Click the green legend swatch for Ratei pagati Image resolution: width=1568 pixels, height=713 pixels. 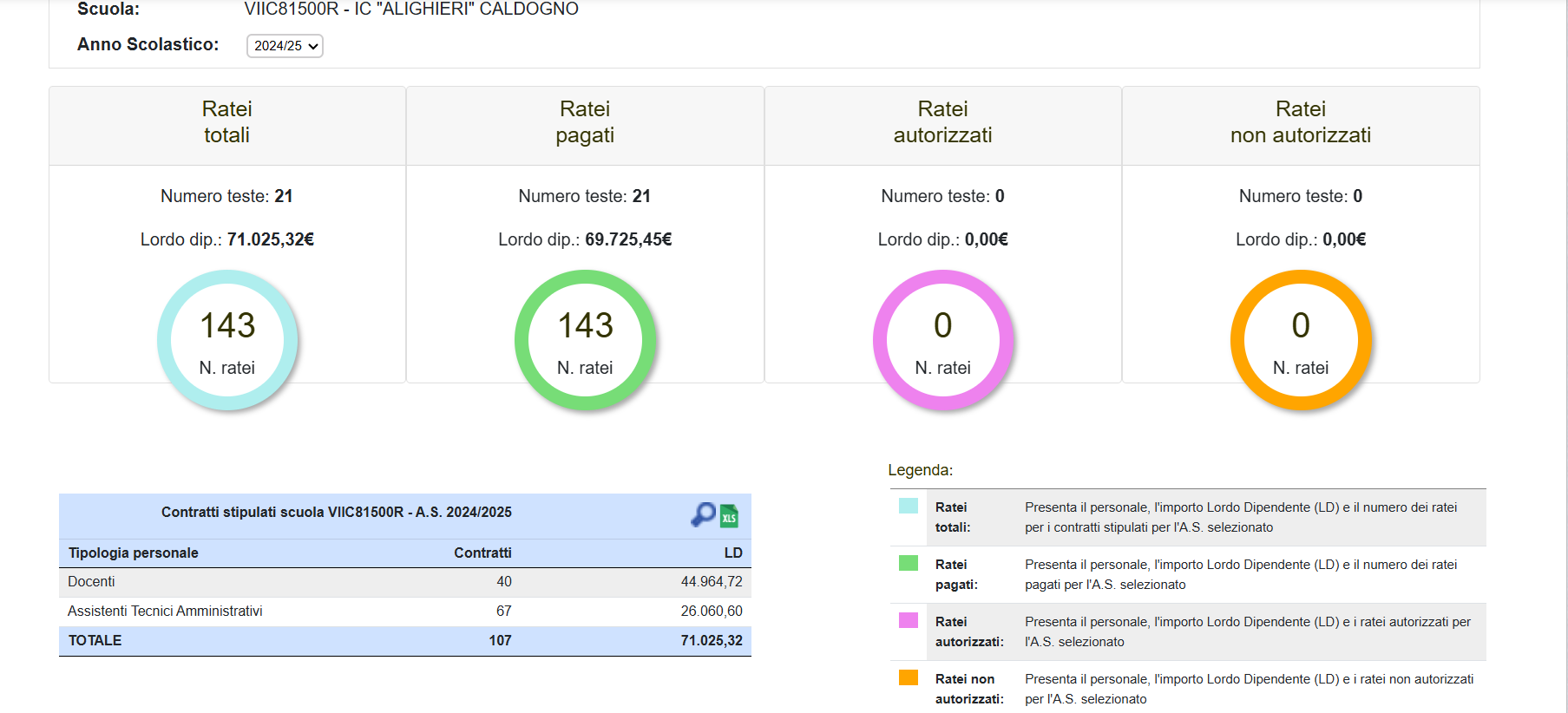click(908, 564)
